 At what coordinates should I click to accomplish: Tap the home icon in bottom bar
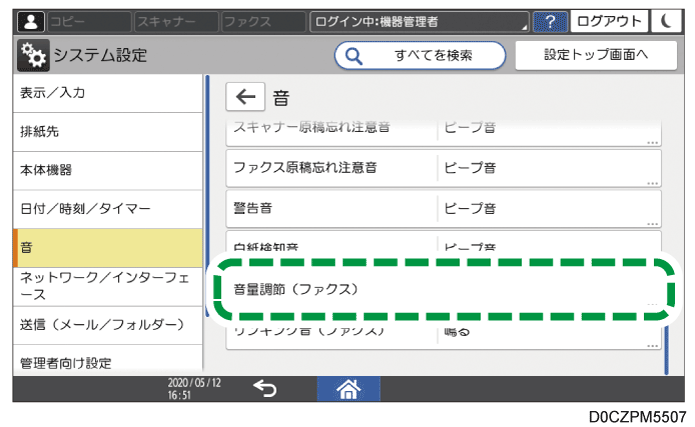click(348, 389)
